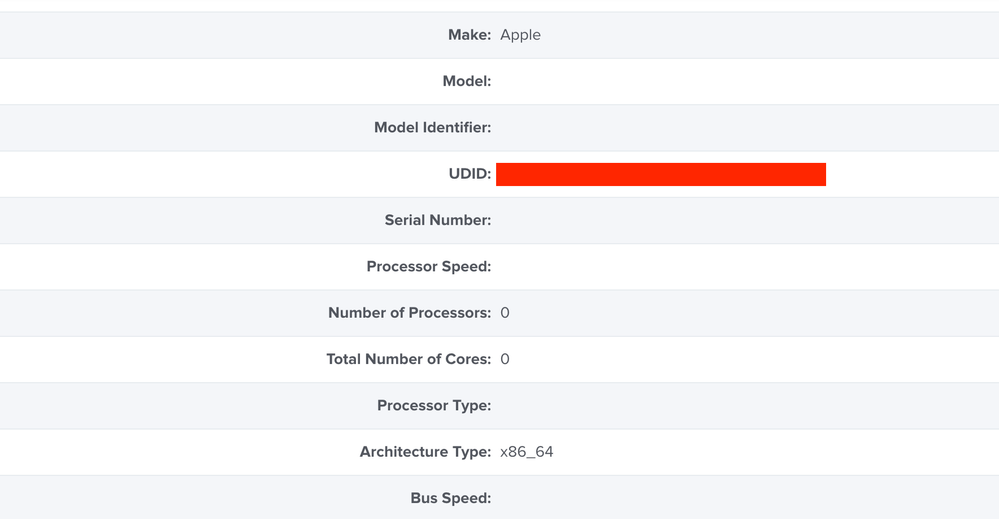This screenshot has height=519, width=999.
Task: Click the Number of Processors label
Action: point(410,313)
